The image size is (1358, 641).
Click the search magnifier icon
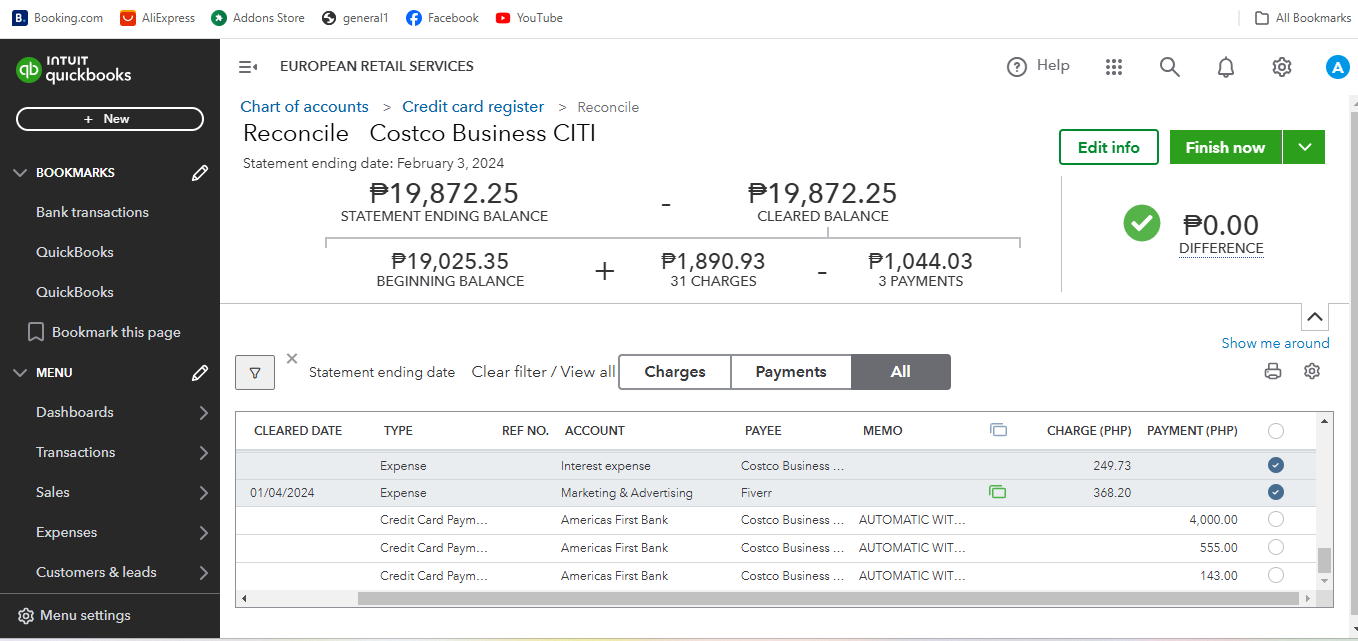point(1169,67)
